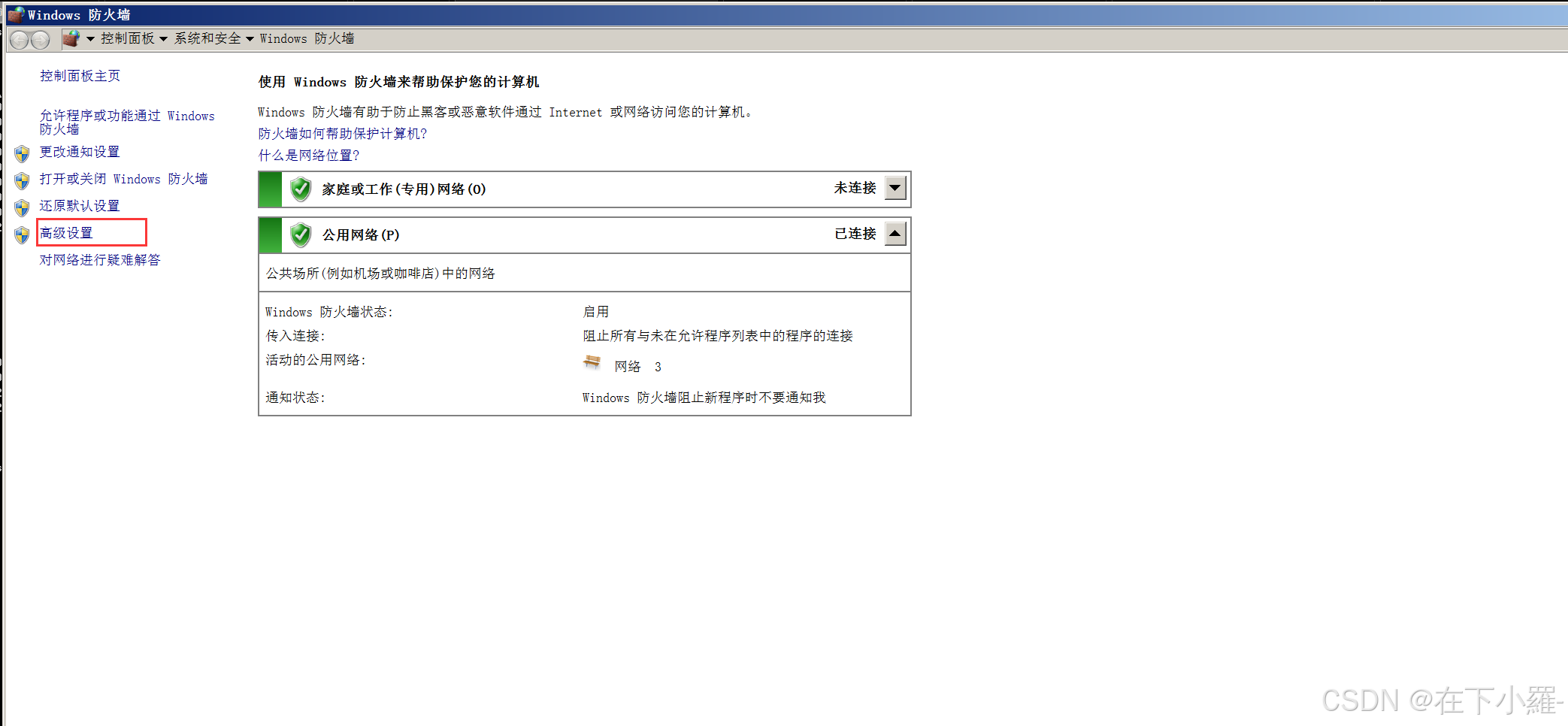Open 控制面板主页 link
The height and width of the screenshot is (726, 1568).
click(80, 76)
